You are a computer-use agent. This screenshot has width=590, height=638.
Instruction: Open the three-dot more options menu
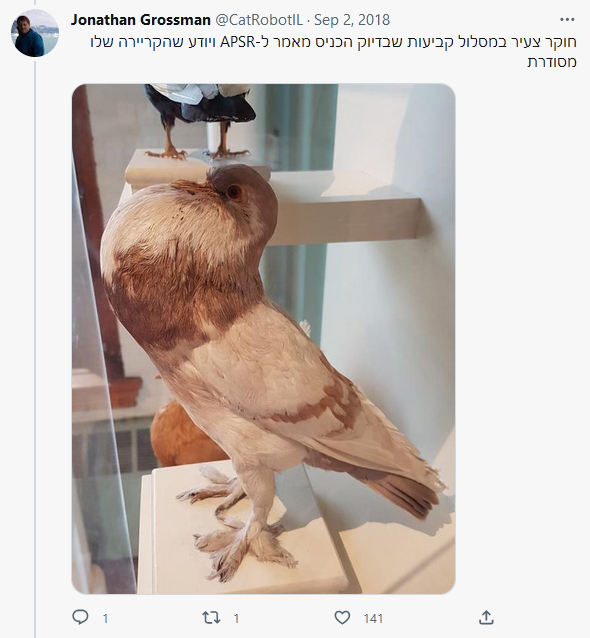567,19
